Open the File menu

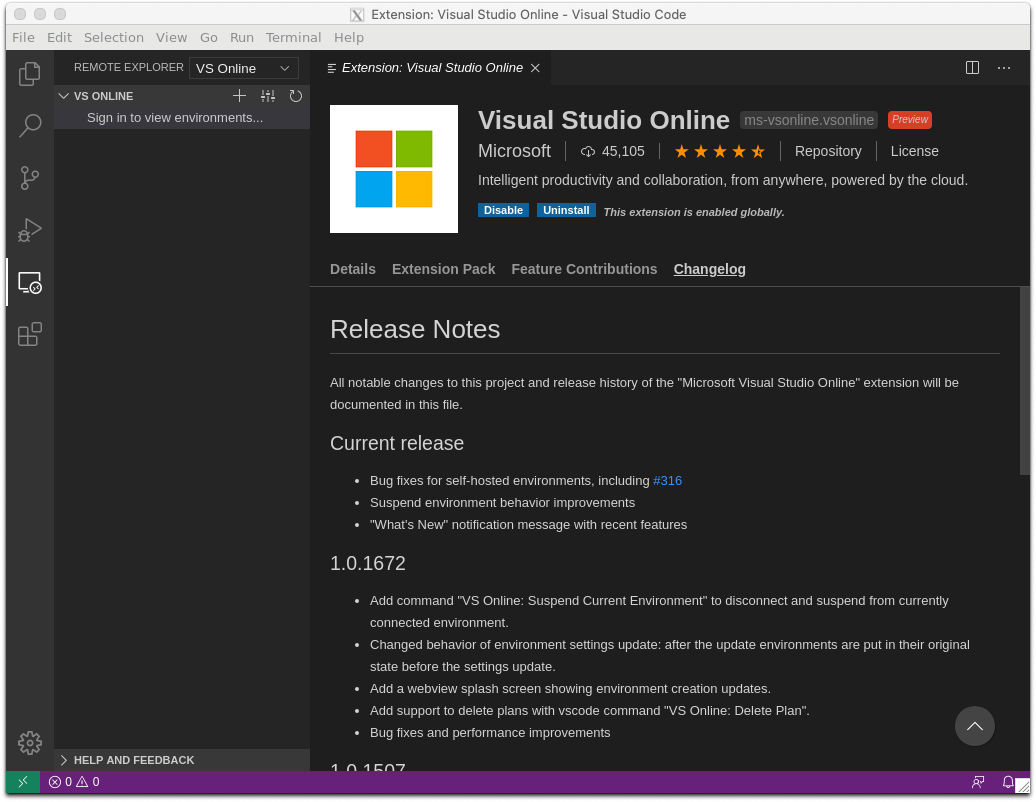(23, 38)
